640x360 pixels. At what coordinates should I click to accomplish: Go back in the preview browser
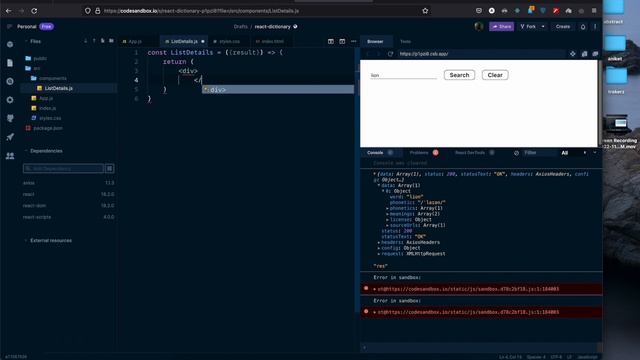point(367,54)
